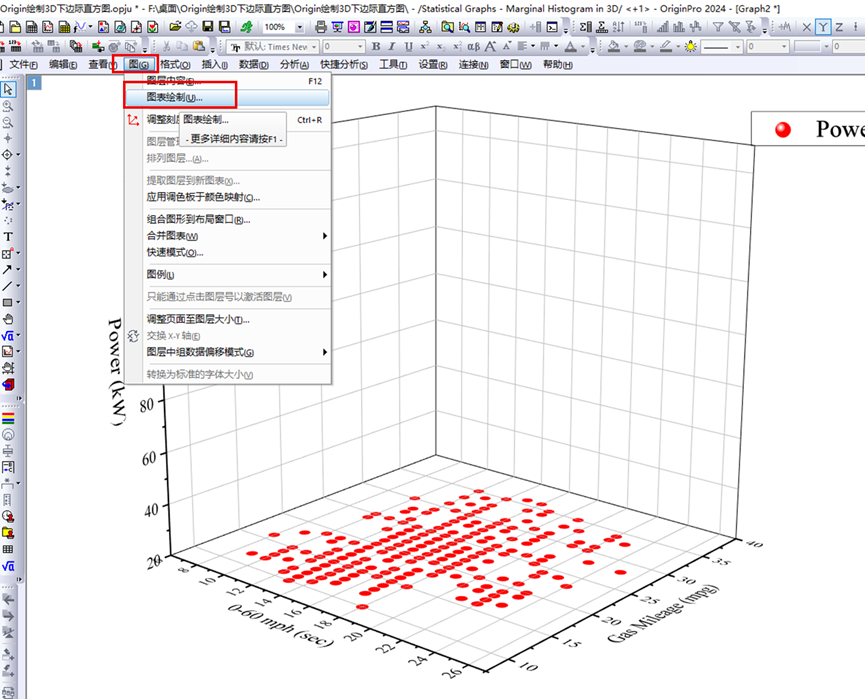Click the font color A swatch
This screenshot has height=699, width=865.
(x=571, y=46)
